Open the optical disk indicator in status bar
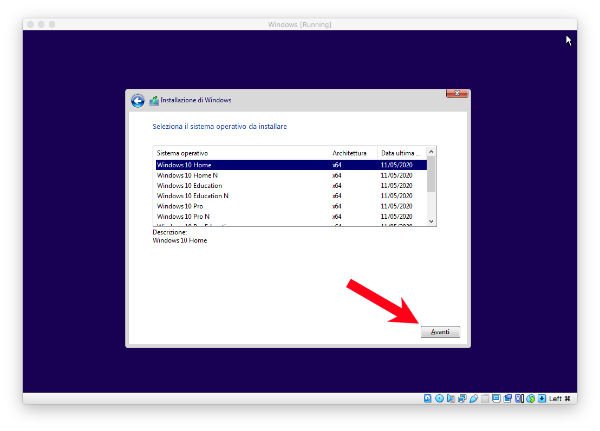This screenshot has height=431, width=600. click(439, 398)
